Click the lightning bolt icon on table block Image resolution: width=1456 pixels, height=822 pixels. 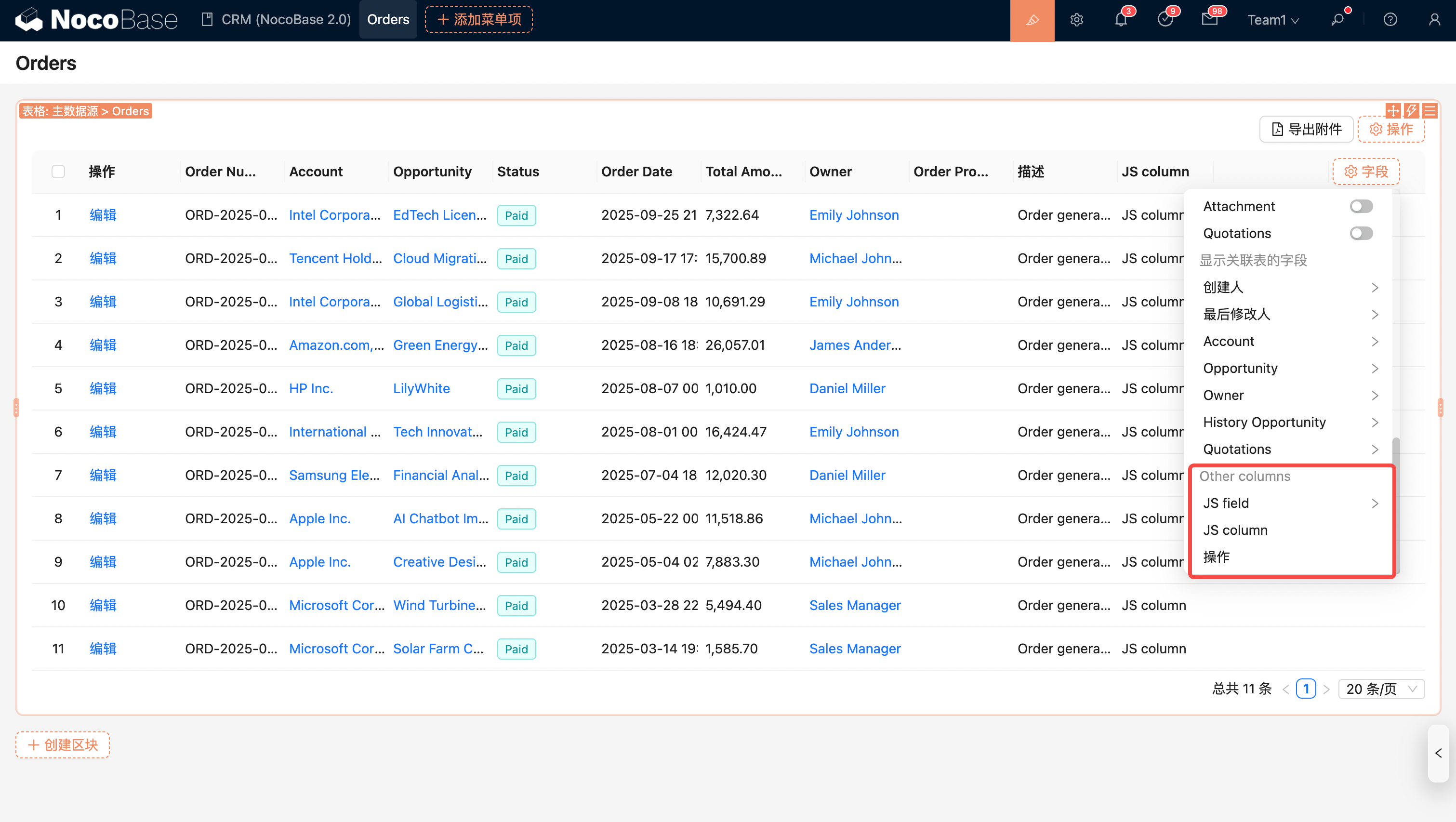[1411, 110]
